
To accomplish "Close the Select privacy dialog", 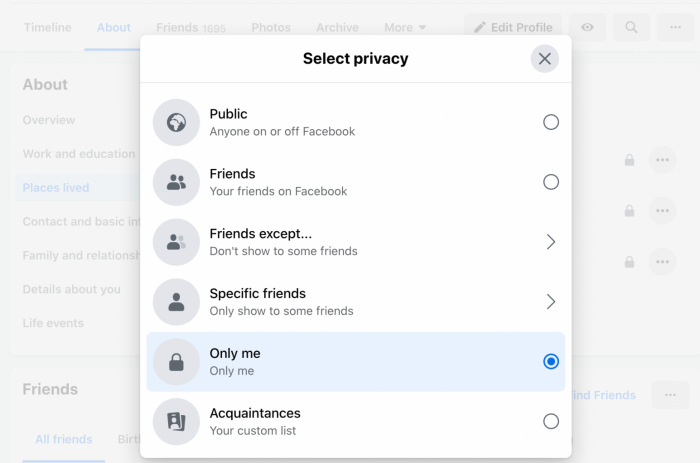I will pos(545,59).
